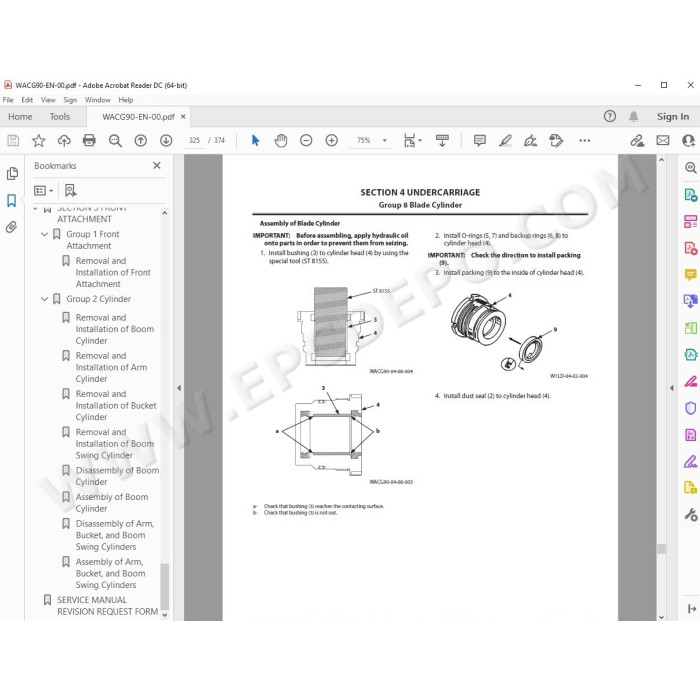Toggle the Bookmarks panel icon in sidebar
The image size is (700, 700).
12,200
